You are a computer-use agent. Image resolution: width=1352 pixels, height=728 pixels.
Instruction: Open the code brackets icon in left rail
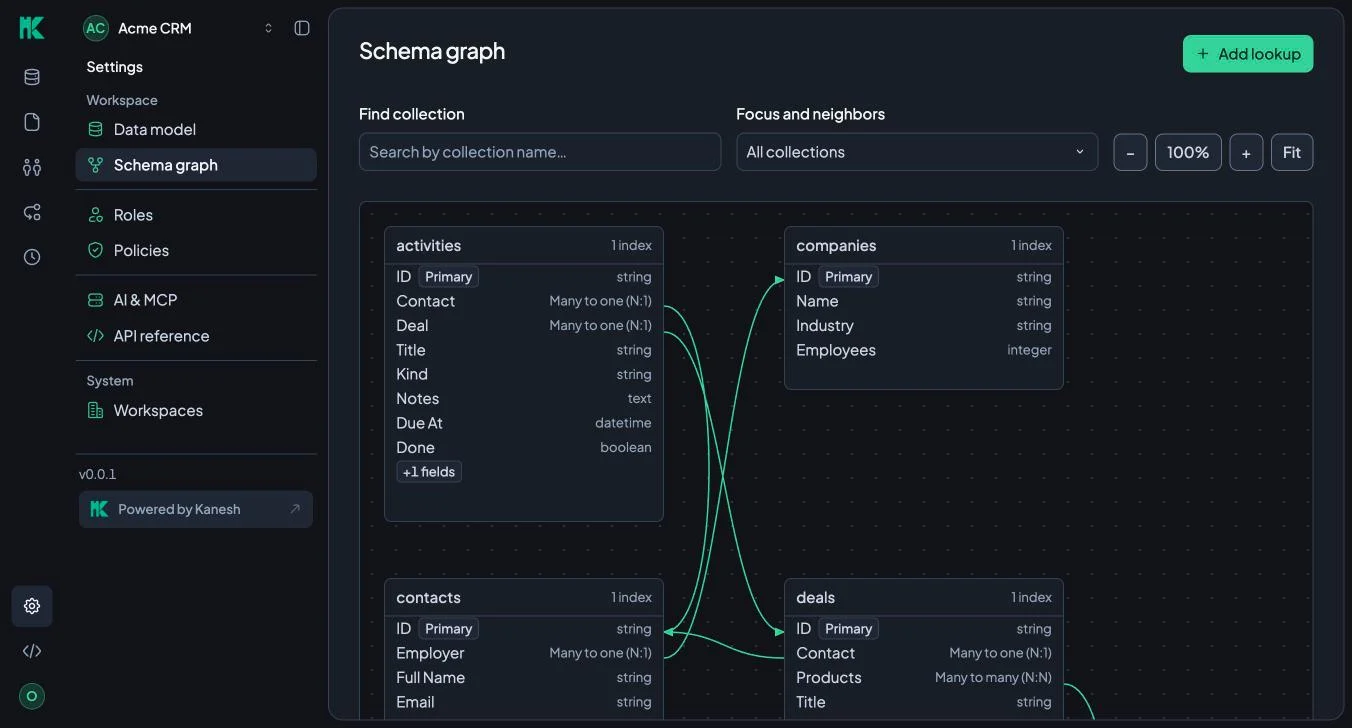[32, 651]
